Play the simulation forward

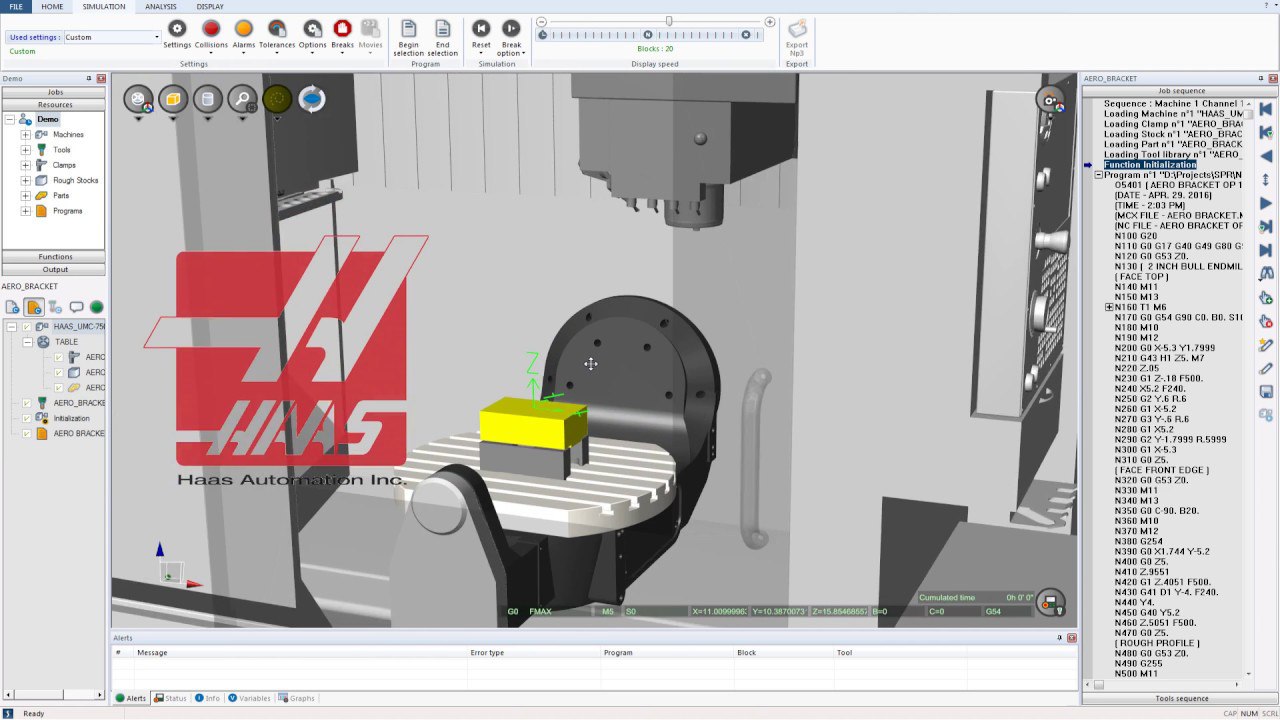pyautogui.click(x=1266, y=204)
